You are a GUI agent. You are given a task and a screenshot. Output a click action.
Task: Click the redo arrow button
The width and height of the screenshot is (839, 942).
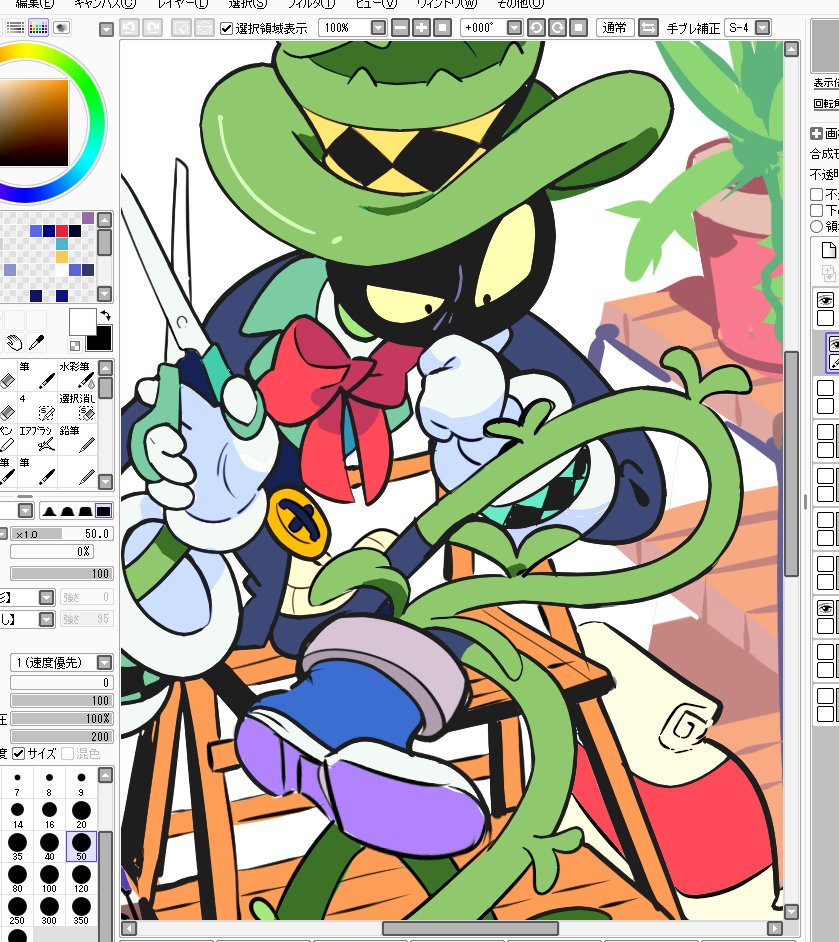(153, 28)
